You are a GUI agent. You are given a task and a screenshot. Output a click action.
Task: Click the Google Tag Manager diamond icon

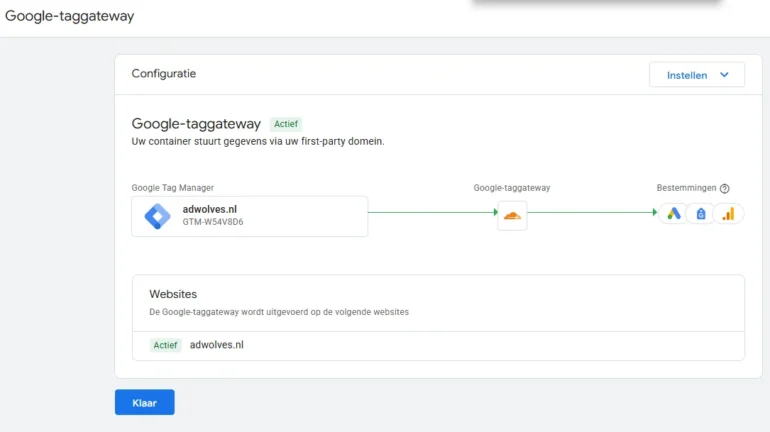[x=157, y=216]
